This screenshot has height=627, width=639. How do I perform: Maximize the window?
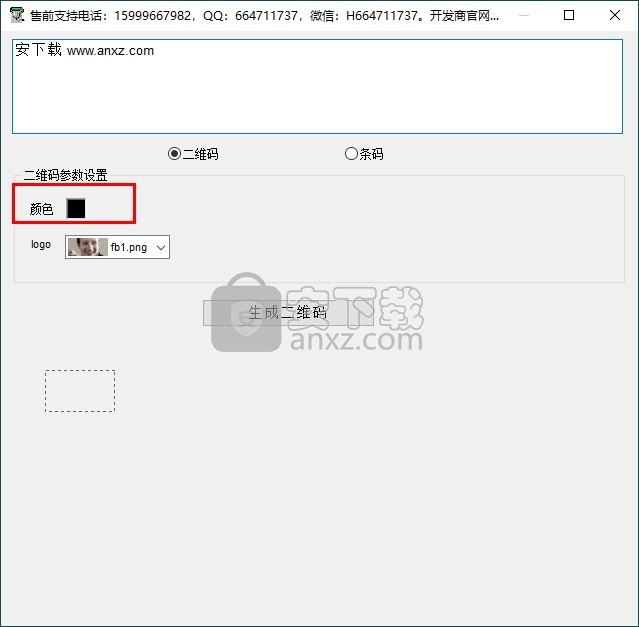pyautogui.click(x=569, y=15)
